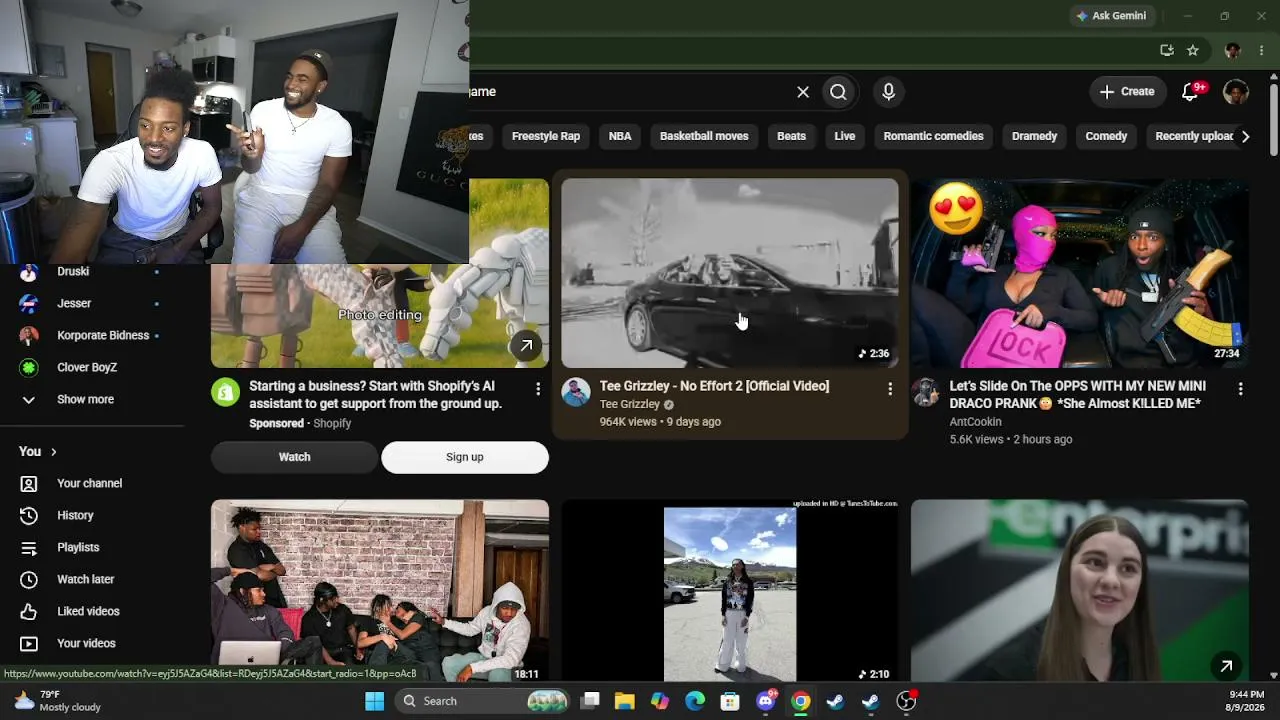
Task: Open the Let's Slide On The OPPS title
Action: click(1077, 395)
